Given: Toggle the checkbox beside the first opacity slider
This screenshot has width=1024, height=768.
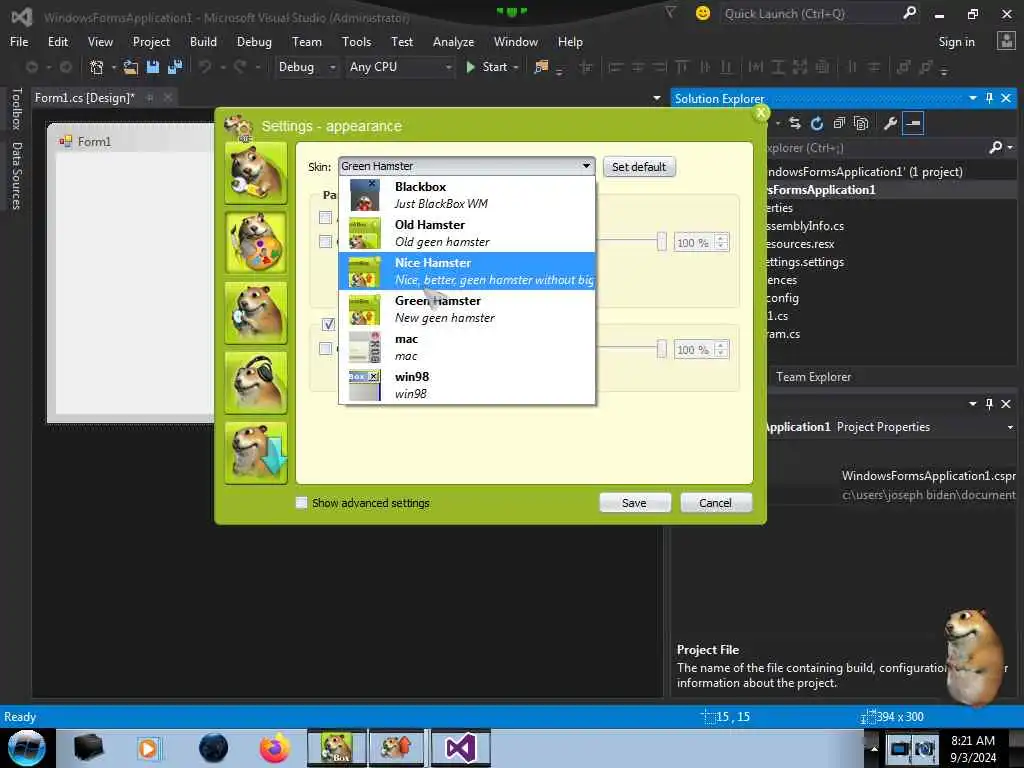Looking at the screenshot, I should click(325, 242).
